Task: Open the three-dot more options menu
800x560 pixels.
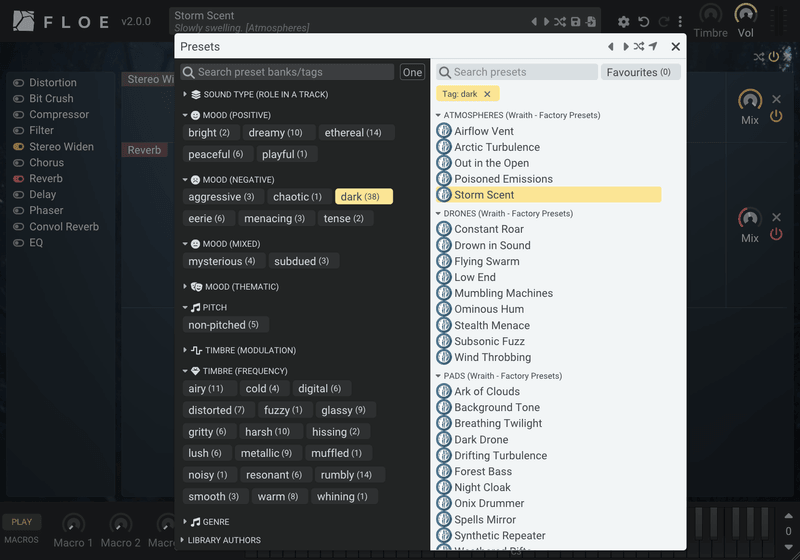Action: point(680,22)
